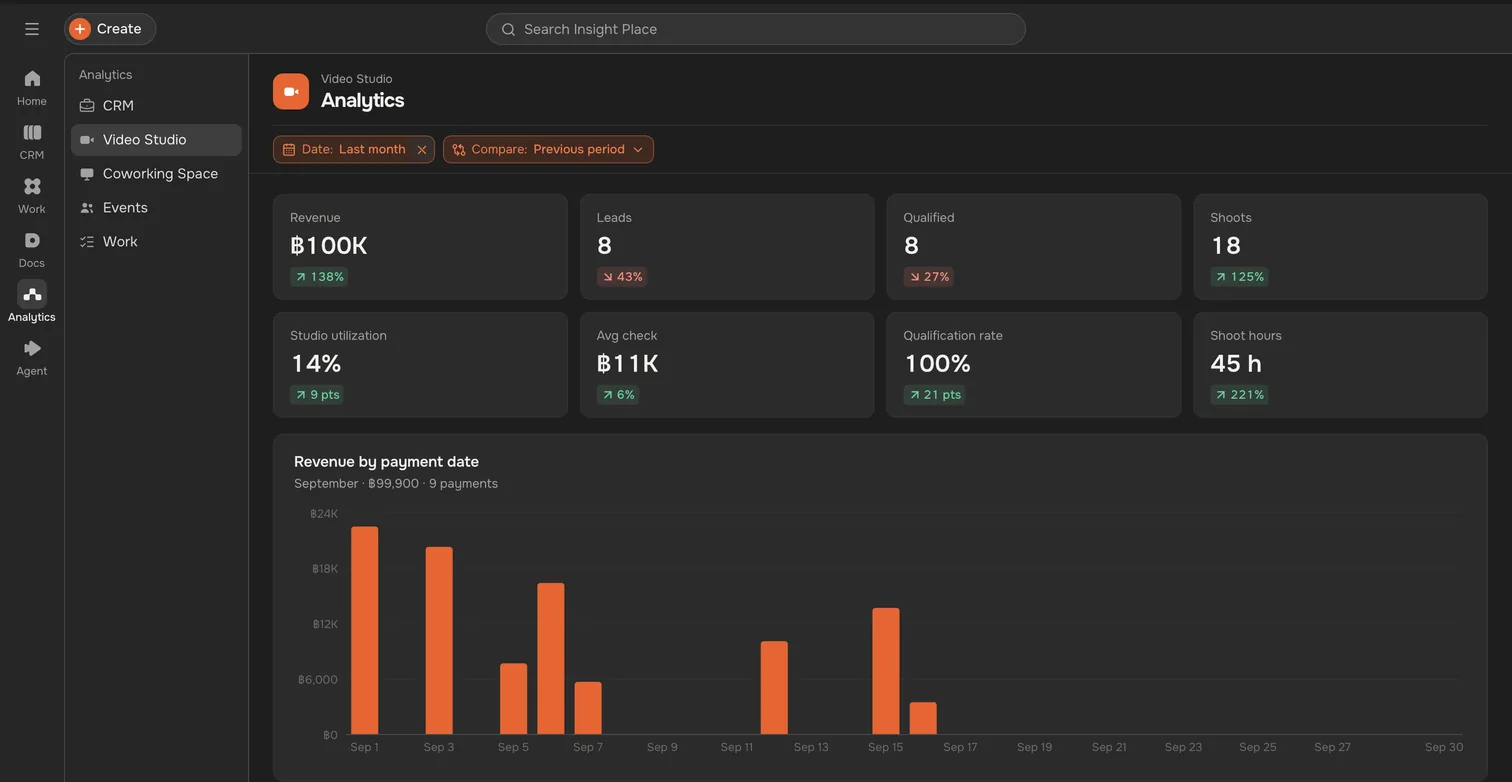This screenshot has width=1512, height=782.
Task: Click the Revenue 138% change badge
Action: point(319,277)
